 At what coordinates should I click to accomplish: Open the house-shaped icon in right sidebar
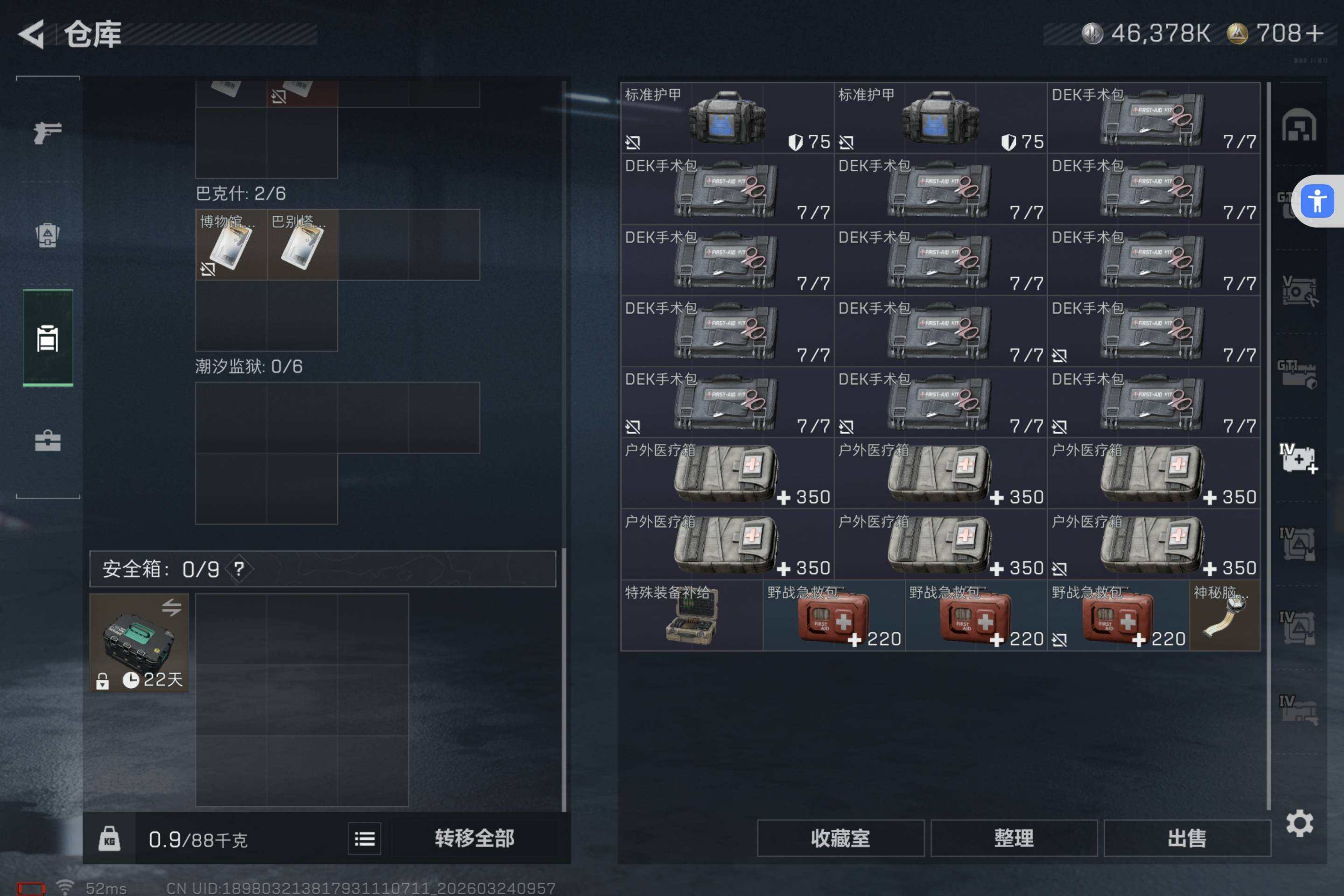pyautogui.click(x=1299, y=125)
